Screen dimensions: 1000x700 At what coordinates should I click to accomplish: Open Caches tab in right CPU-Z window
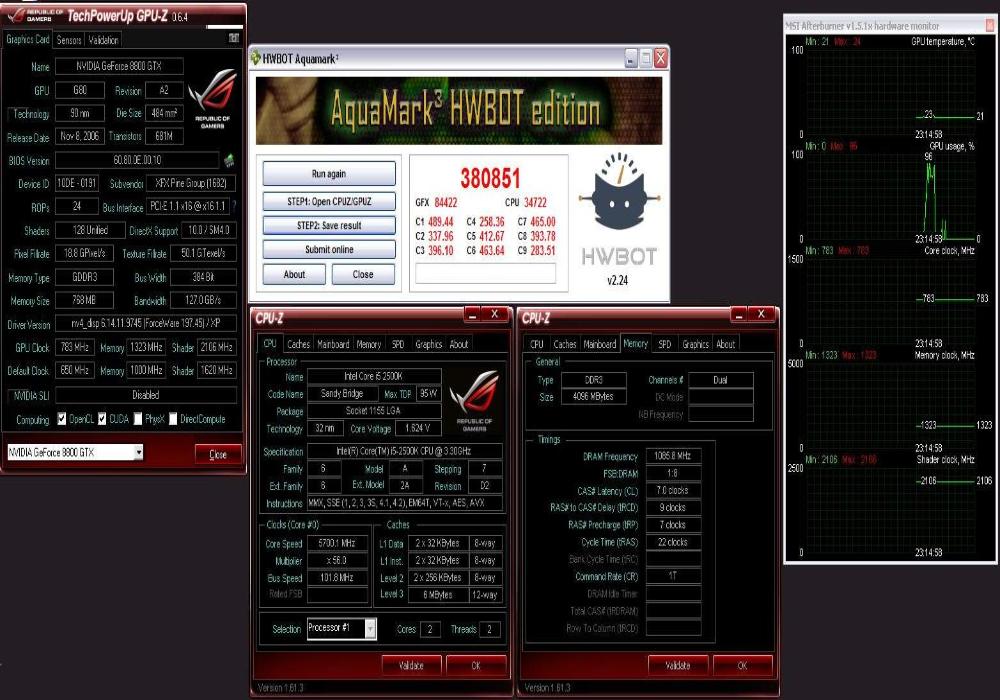tap(565, 344)
